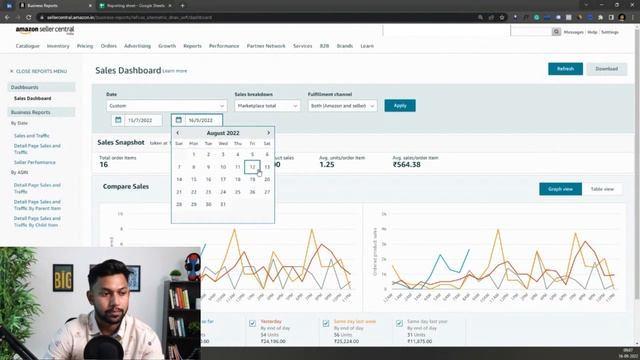The image size is (640, 360).
Task: Open the start date calendar icon
Action: click(x=118, y=120)
